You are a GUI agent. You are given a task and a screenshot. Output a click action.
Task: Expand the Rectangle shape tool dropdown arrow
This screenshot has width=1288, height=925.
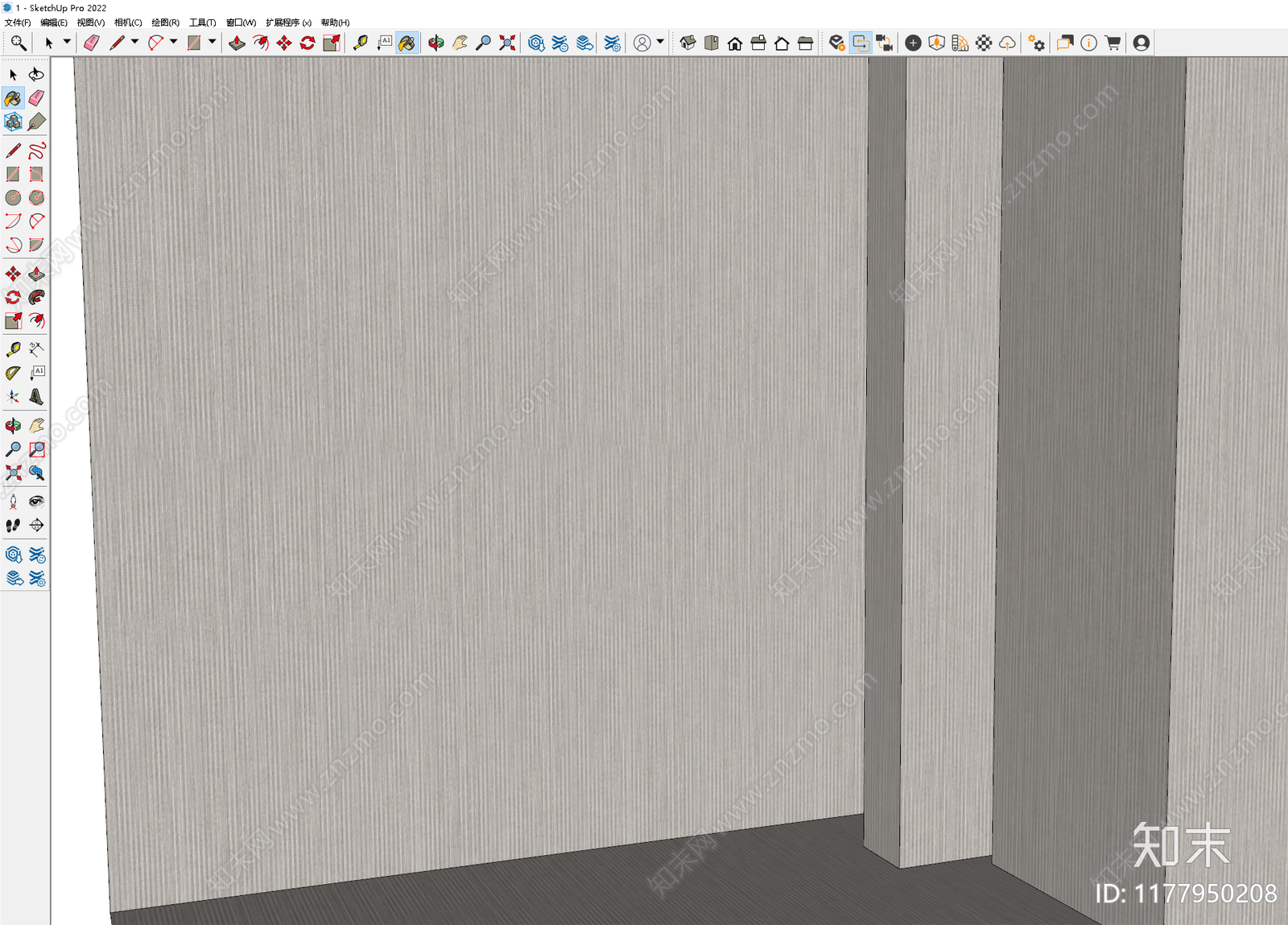pyautogui.click(x=213, y=42)
